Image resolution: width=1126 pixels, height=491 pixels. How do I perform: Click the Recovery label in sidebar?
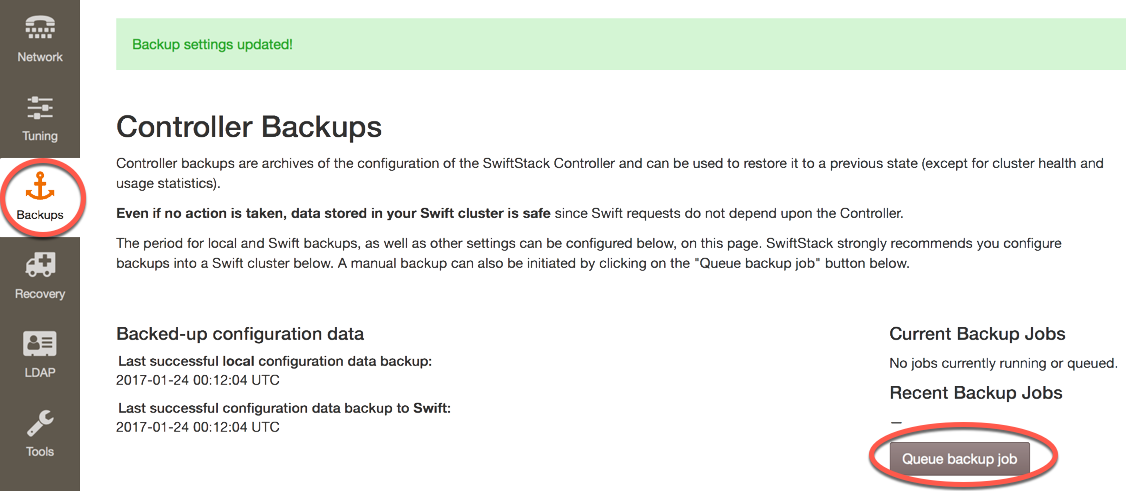coord(39,294)
